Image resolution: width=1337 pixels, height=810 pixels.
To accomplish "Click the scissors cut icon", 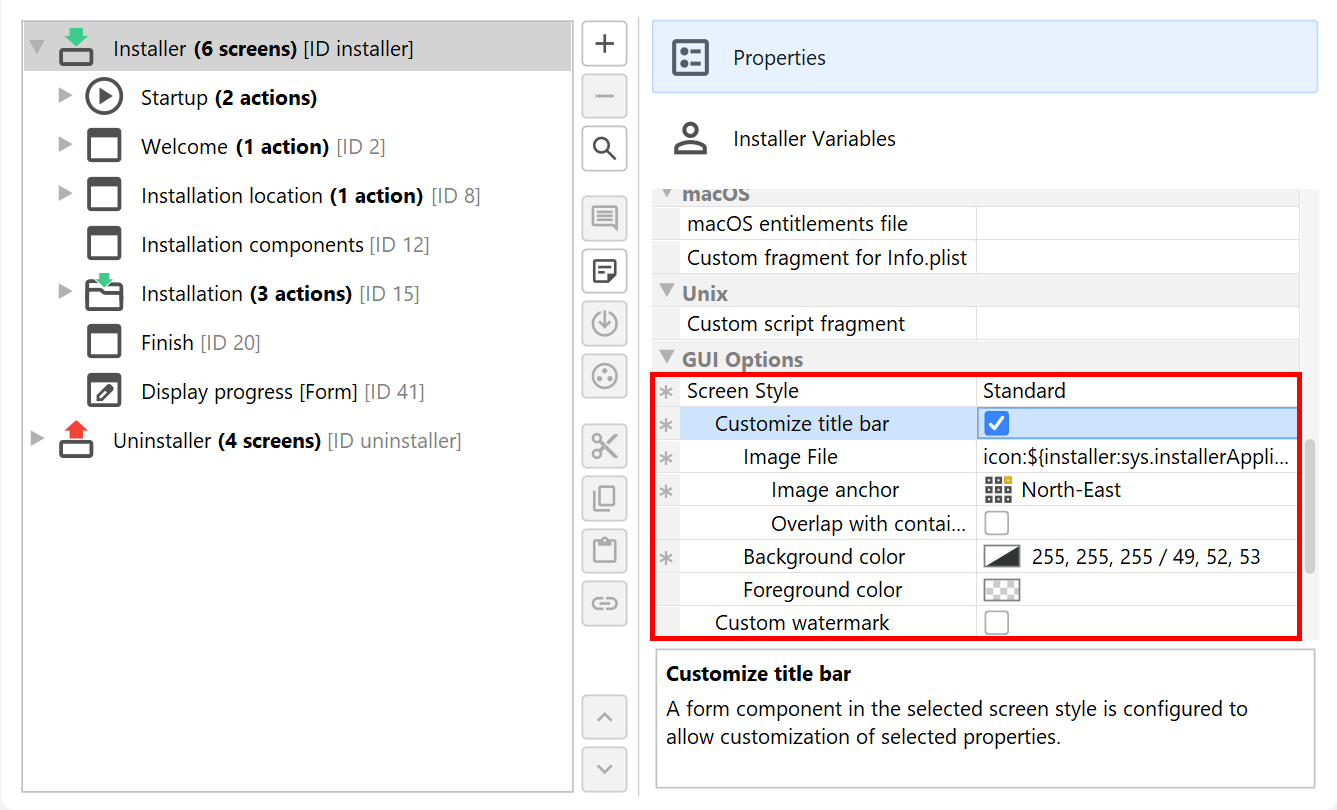I will pos(604,446).
